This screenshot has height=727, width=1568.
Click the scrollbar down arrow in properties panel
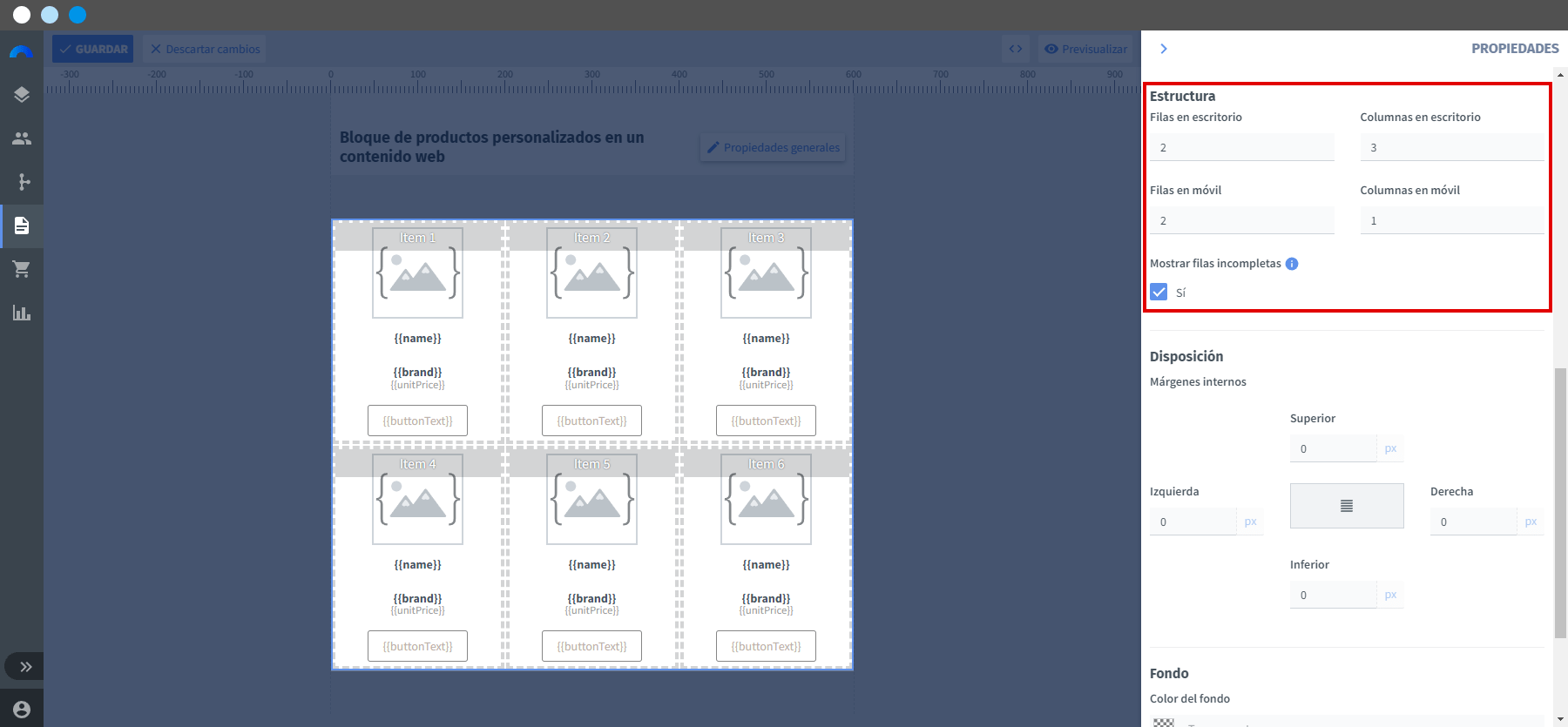pyautogui.click(x=1560, y=719)
